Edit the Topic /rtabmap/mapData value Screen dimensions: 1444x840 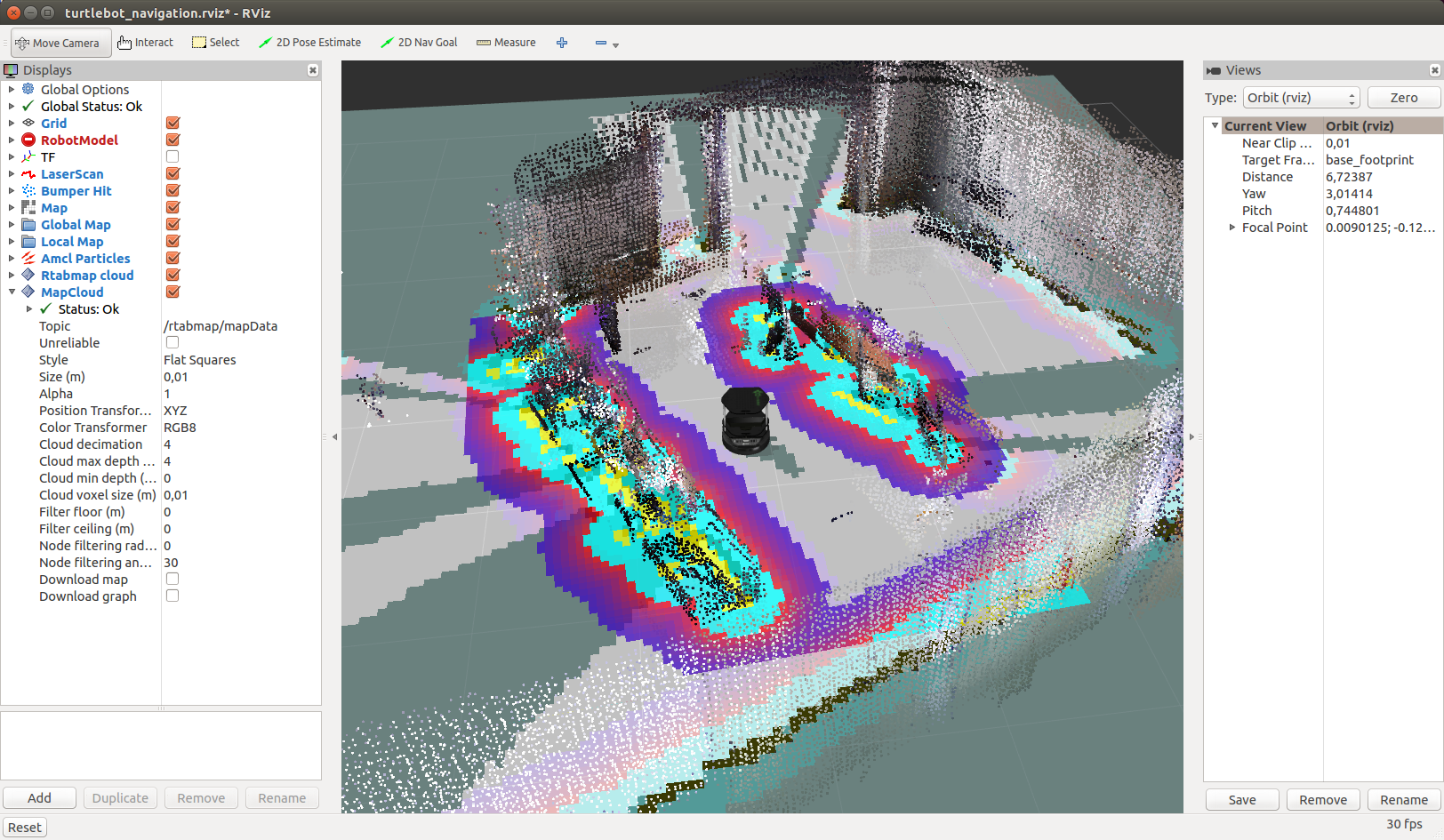240,326
